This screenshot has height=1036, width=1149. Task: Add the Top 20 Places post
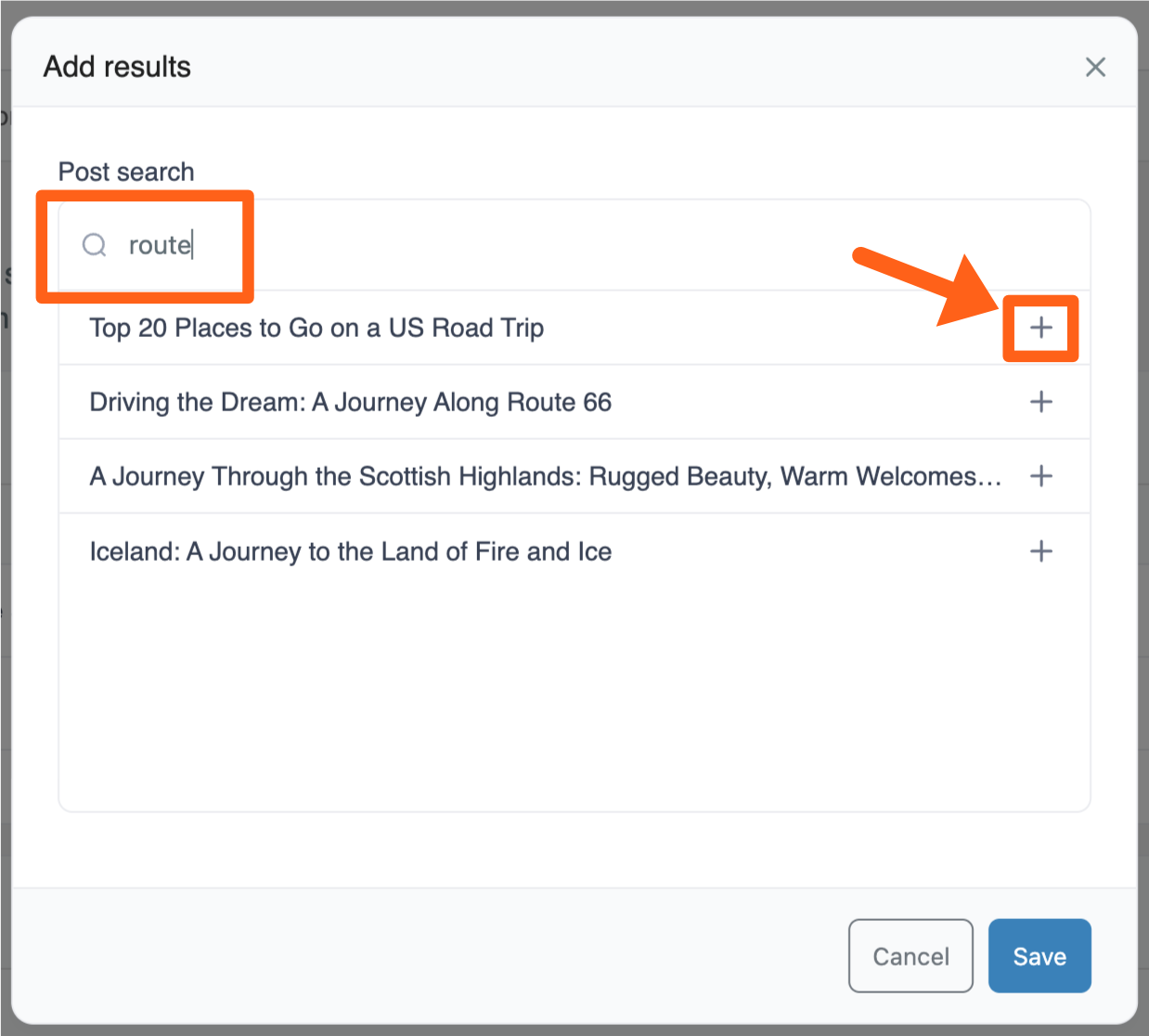point(1040,328)
